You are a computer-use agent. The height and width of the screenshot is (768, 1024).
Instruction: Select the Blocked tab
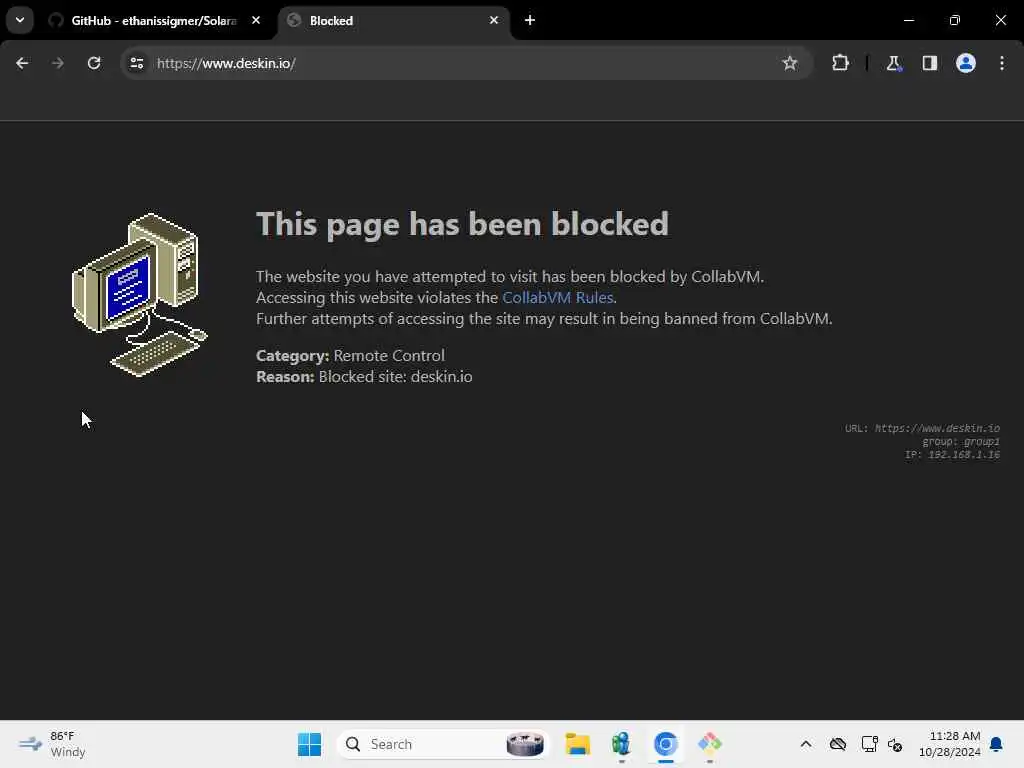394,21
